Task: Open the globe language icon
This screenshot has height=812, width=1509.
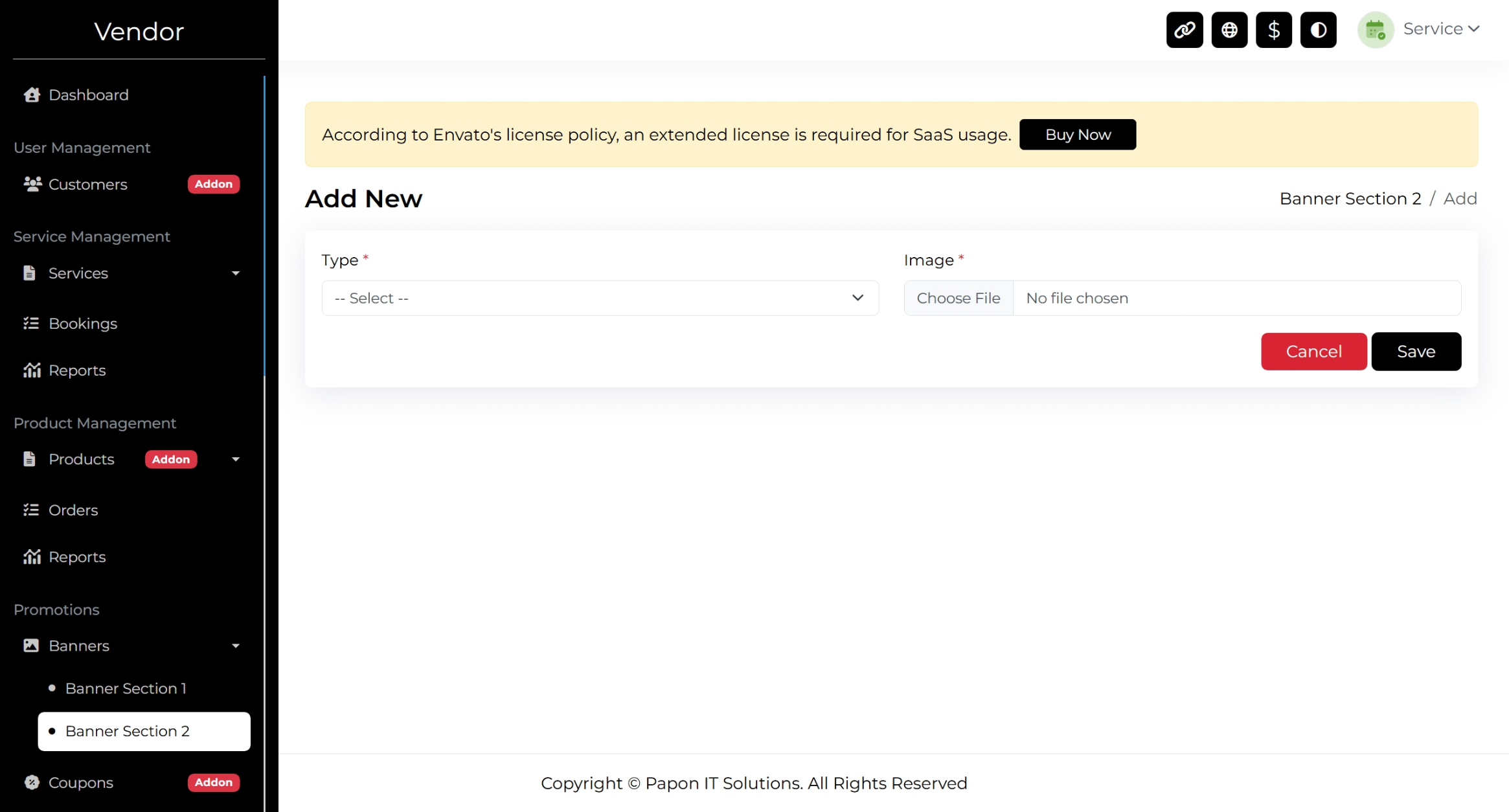Action: click(1229, 30)
